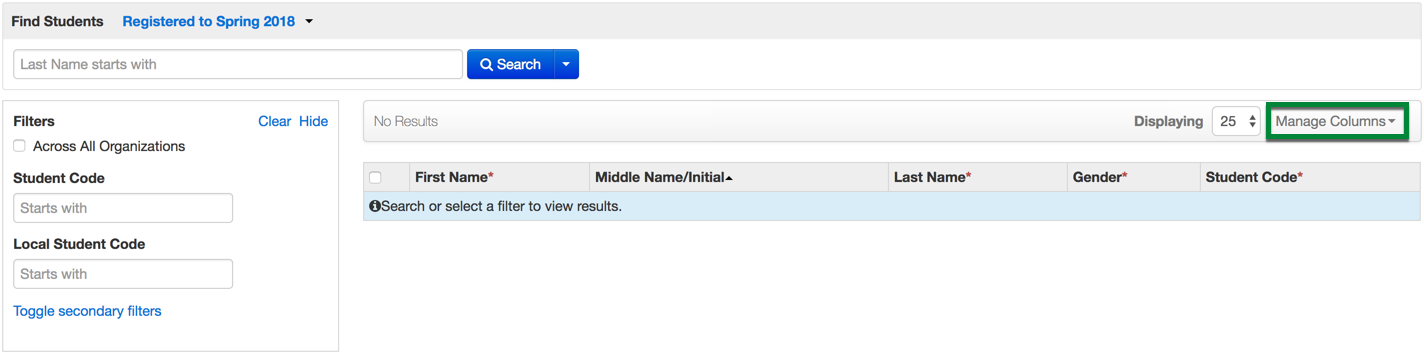The height and width of the screenshot is (361, 1424).
Task: Expand the Registered to Spring 2018 dropdown
Action: (x=218, y=21)
